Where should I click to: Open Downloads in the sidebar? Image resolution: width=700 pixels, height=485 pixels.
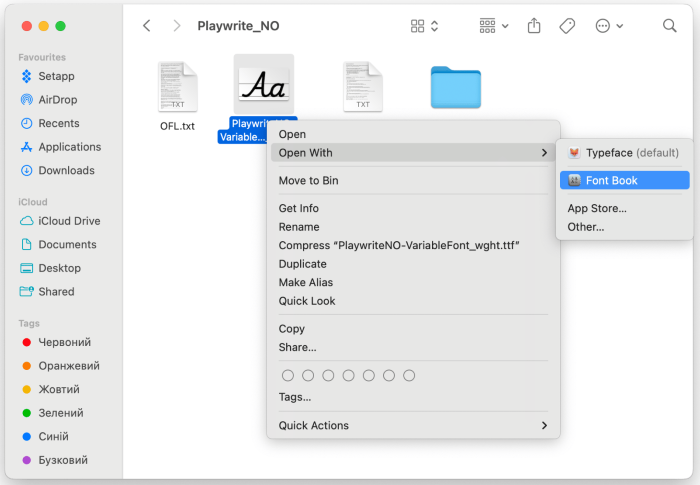(x=58, y=171)
